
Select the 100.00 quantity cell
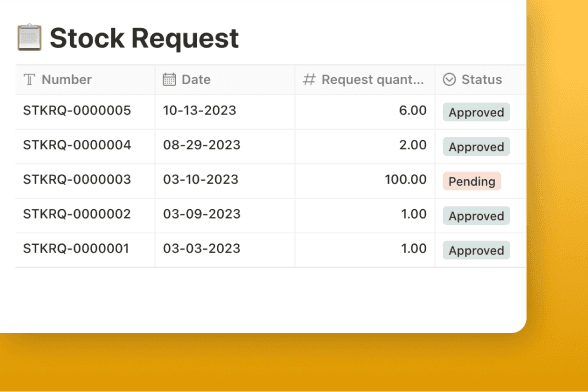point(365,181)
